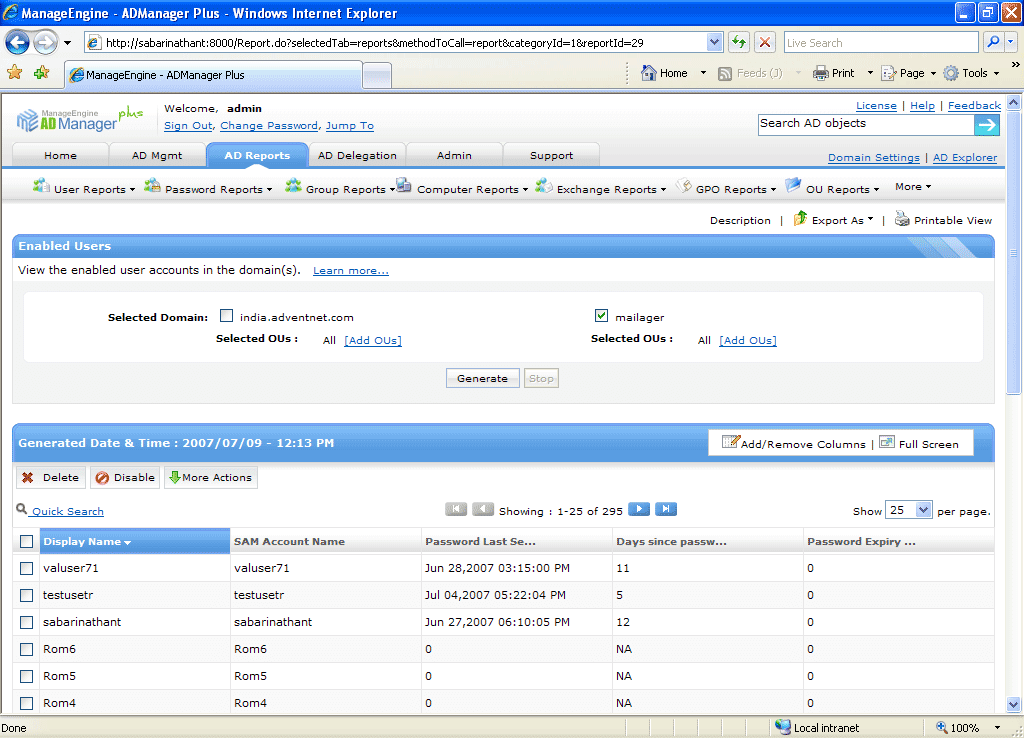Click the Live Search magnifier icon
Image resolution: width=1024 pixels, height=738 pixels.
(993, 42)
